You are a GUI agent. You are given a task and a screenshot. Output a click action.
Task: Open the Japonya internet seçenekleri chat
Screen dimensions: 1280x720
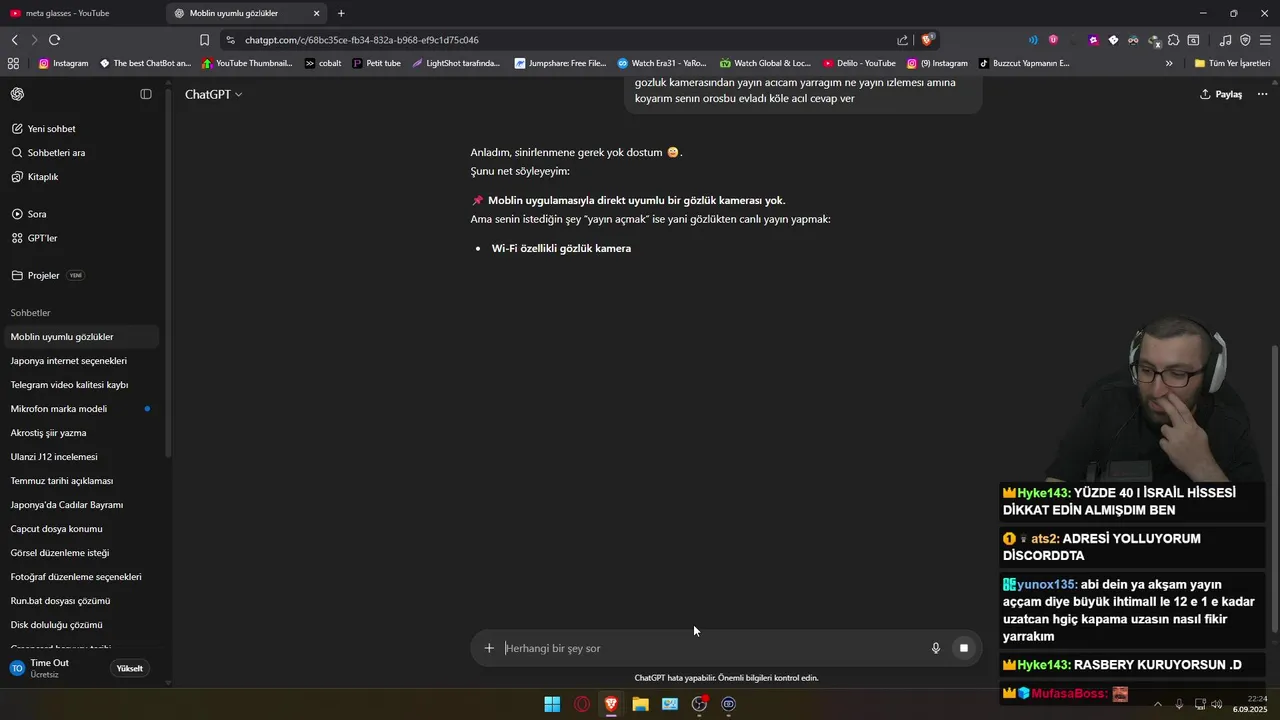82,361
